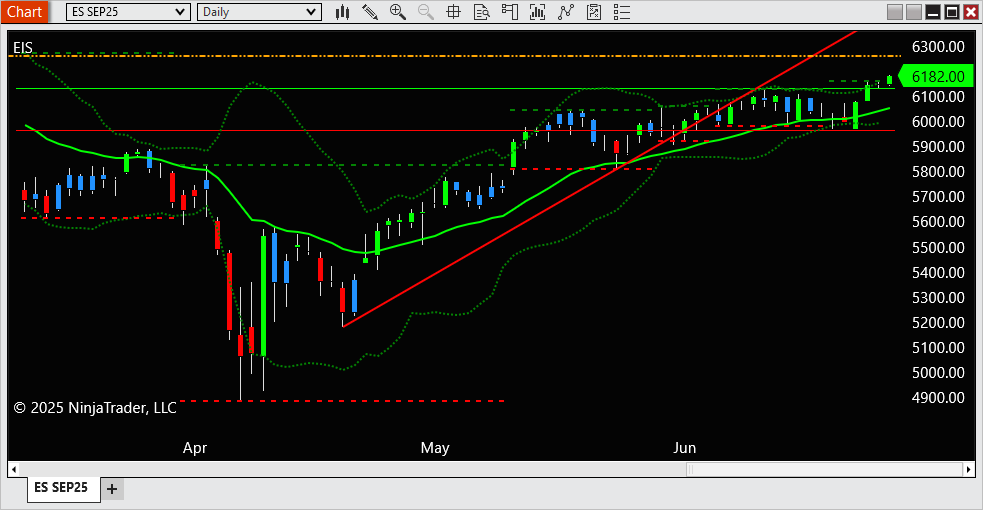Click the EIS label in chart corner
983x510 pixels.
tap(23, 48)
